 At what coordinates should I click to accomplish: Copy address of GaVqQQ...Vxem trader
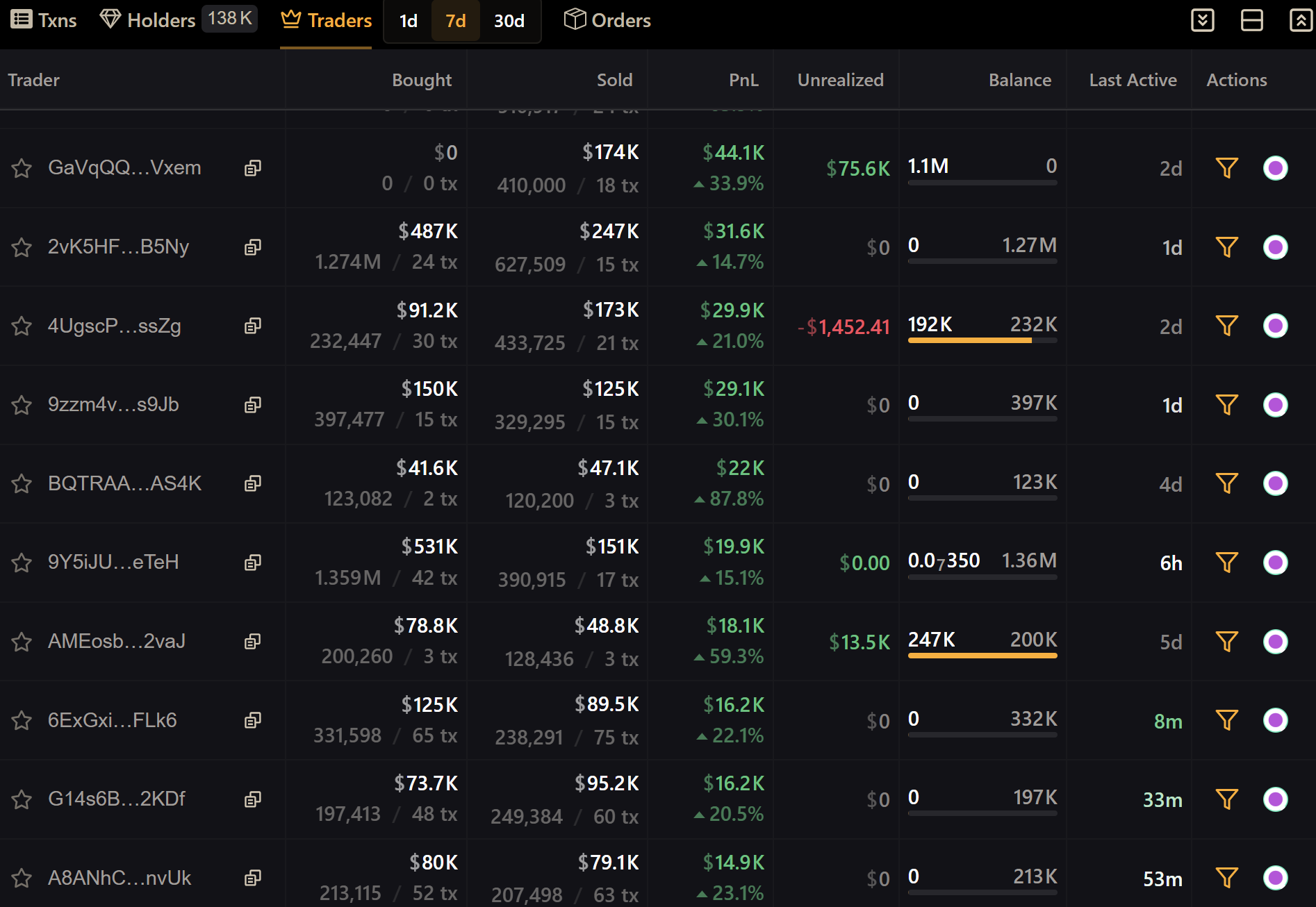253,168
